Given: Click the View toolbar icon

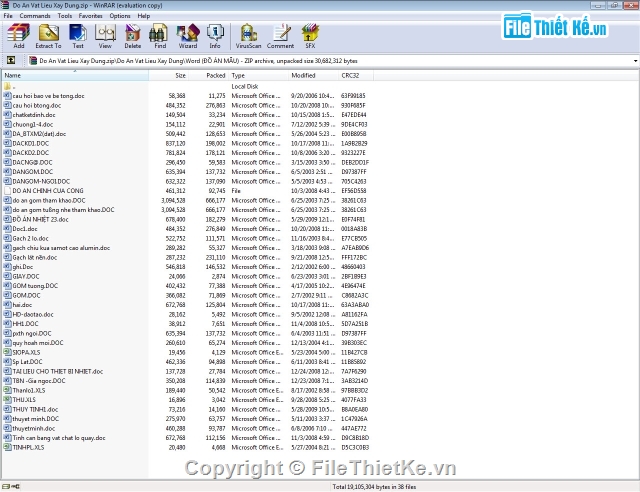Looking at the screenshot, I should (105, 36).
